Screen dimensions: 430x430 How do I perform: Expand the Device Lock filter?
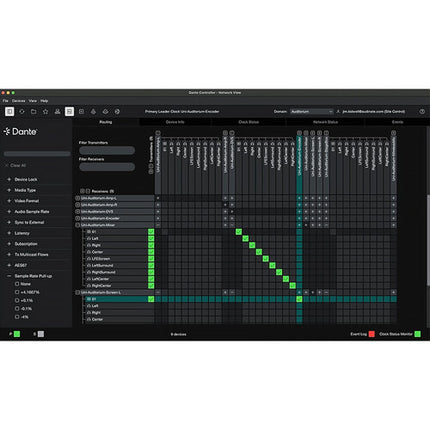9,179
